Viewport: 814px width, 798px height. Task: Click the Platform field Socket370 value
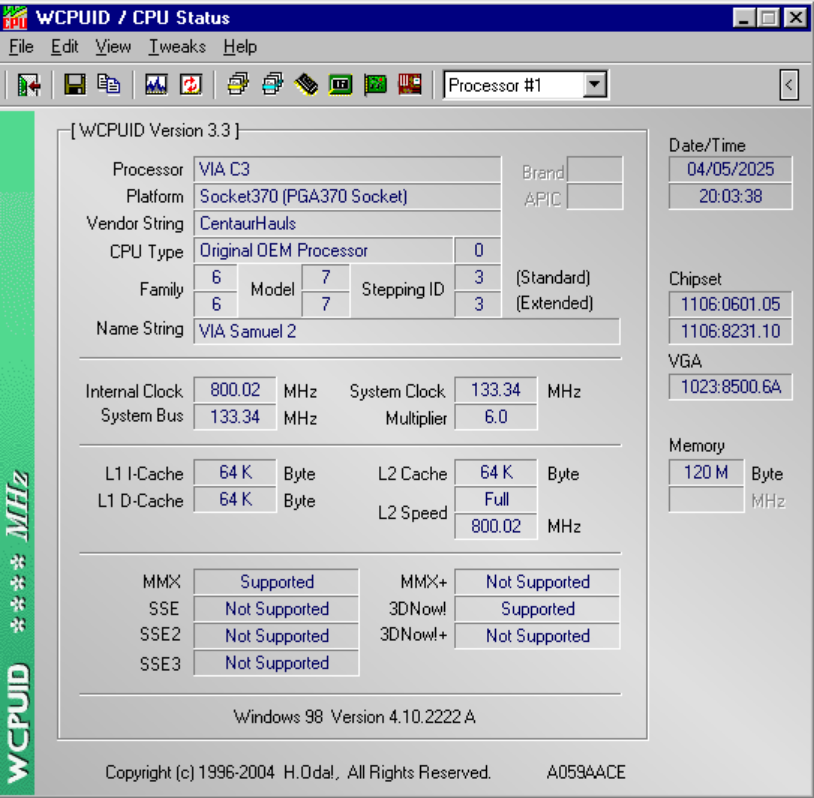[347, 196]
